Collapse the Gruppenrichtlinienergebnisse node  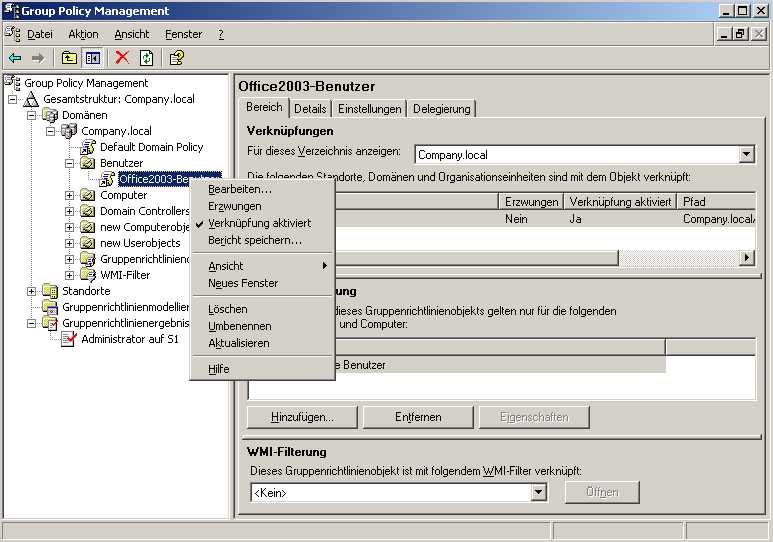32,324
